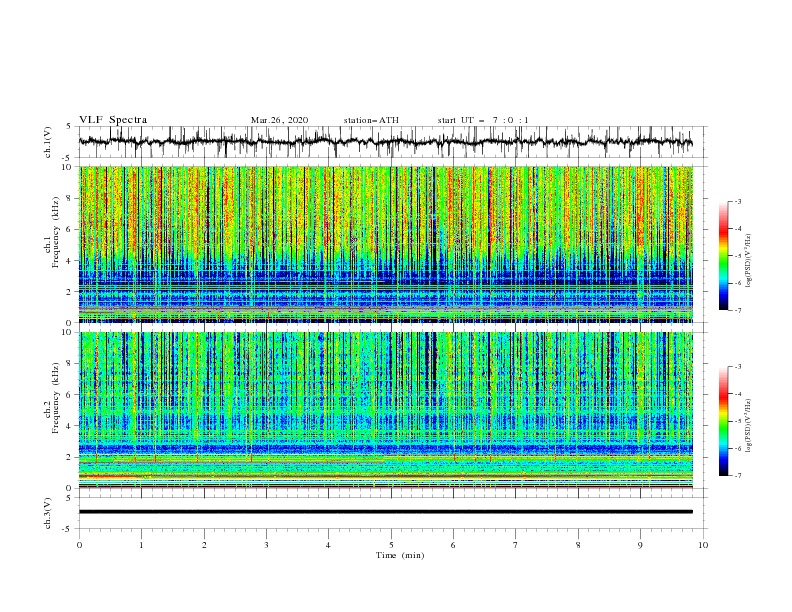Click the "-7" tick on the ch.1 colorbar

[737, 311]
